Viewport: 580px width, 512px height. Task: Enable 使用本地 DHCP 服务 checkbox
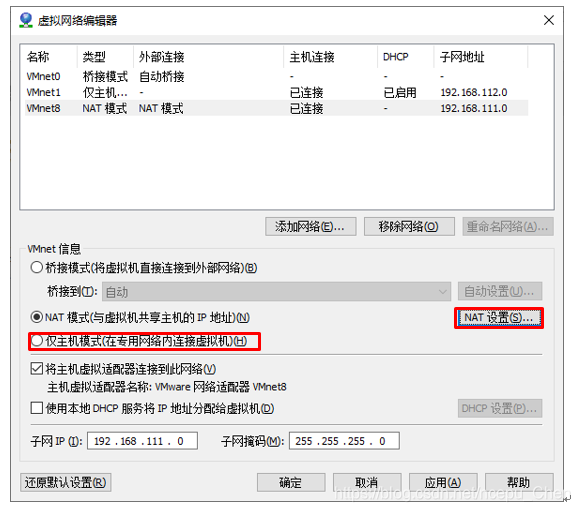[36, 408]
